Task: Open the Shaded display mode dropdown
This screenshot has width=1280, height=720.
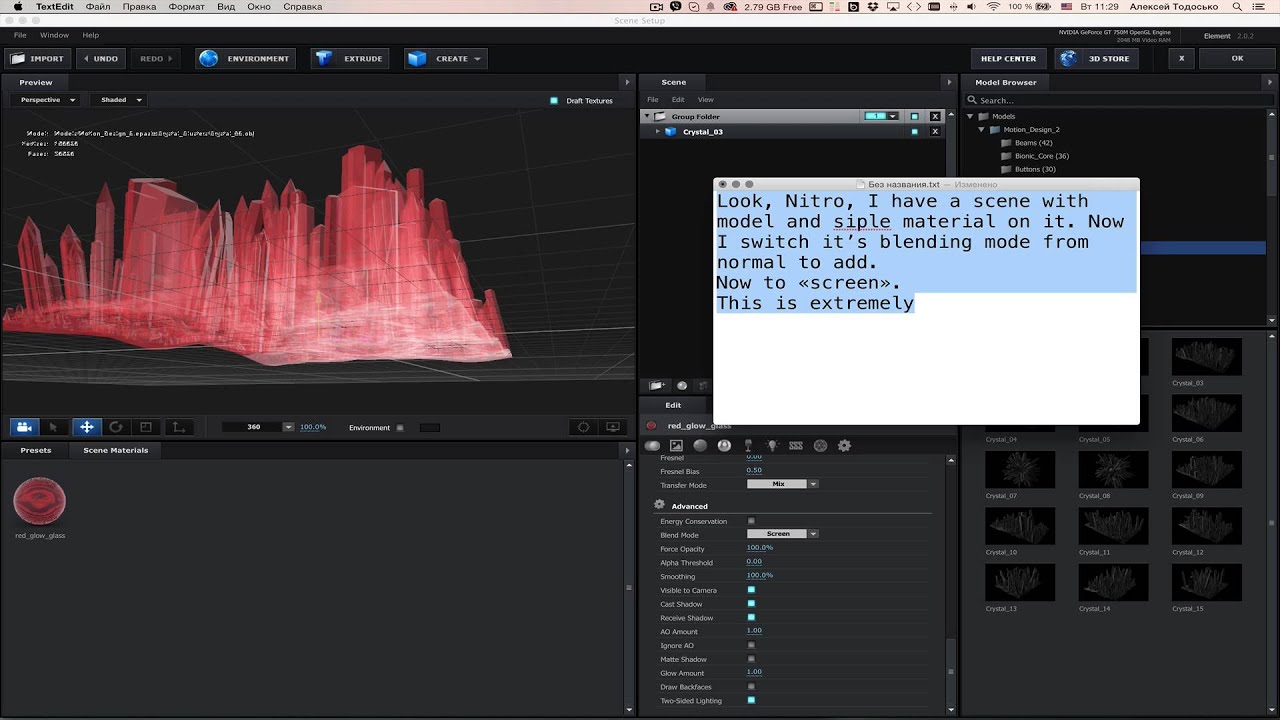Action: pyautogui.click(x=121, y=100)
